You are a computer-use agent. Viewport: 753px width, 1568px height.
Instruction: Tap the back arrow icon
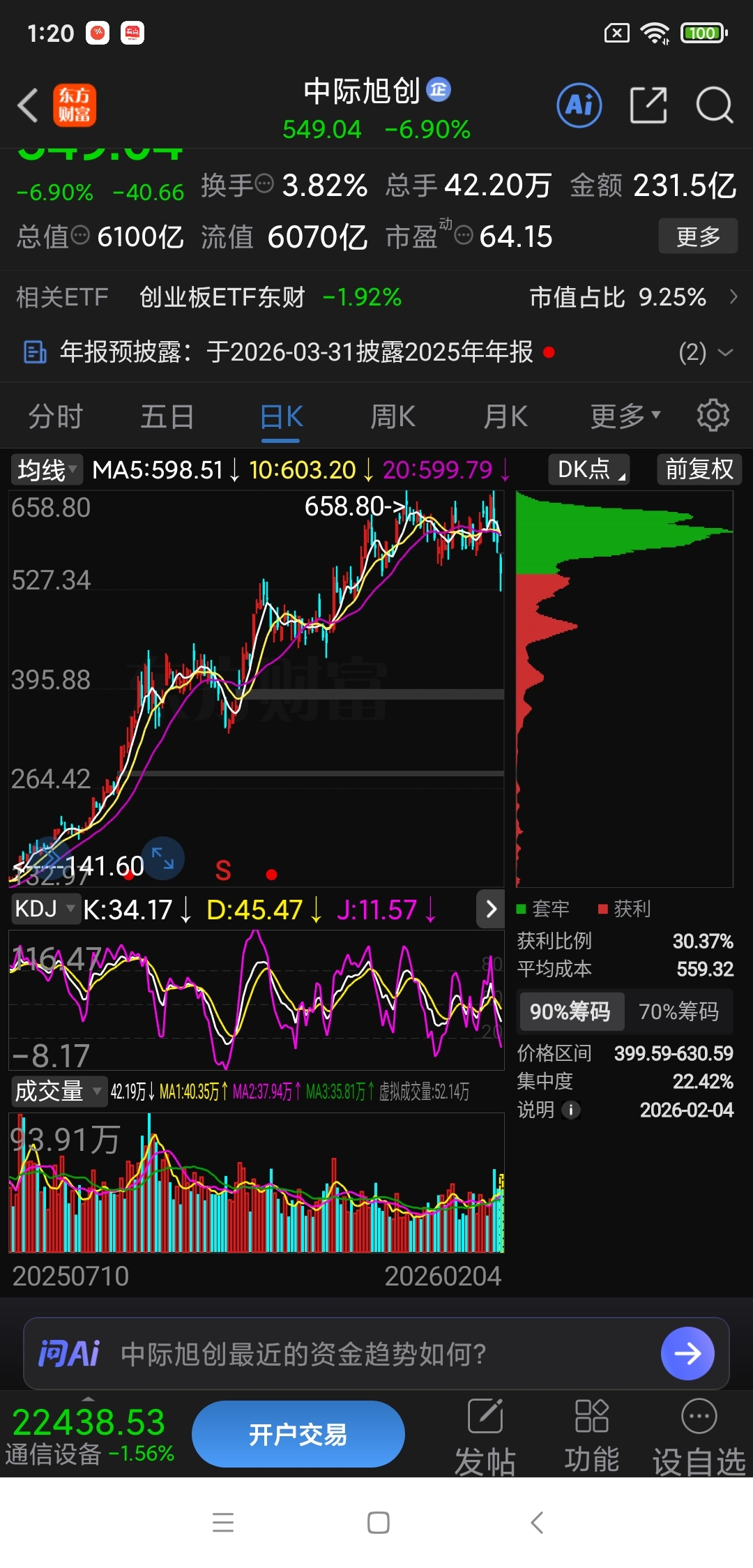[x=28, y=106]
